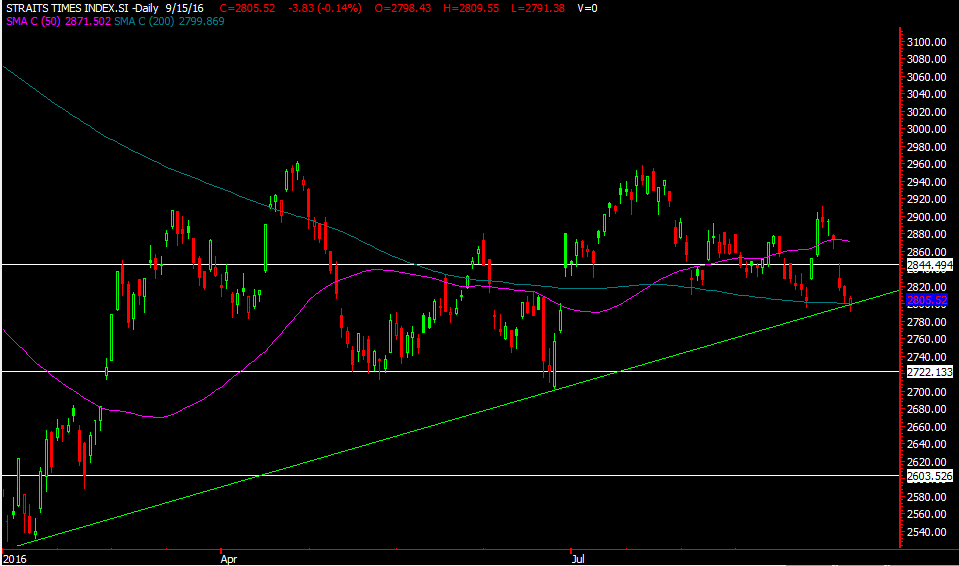The width and height of the screenshot is (959, 566).
Task: Click the 2620.00 price axis label
Action: [927, 462]
